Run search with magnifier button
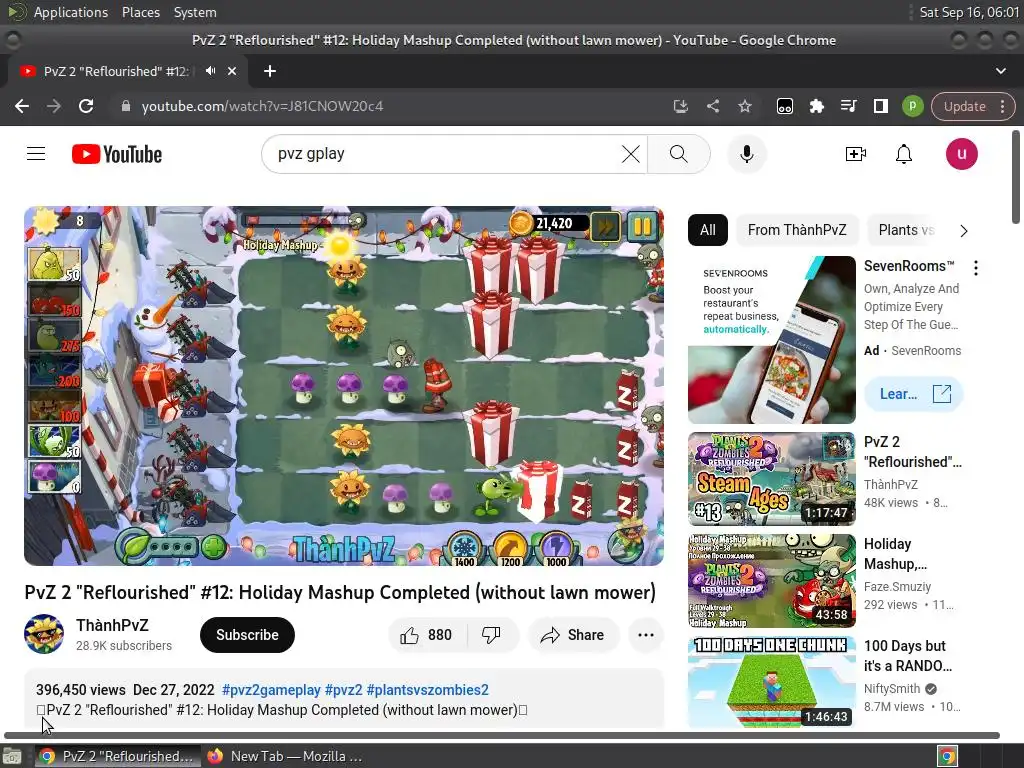 [x=679, y=154]
